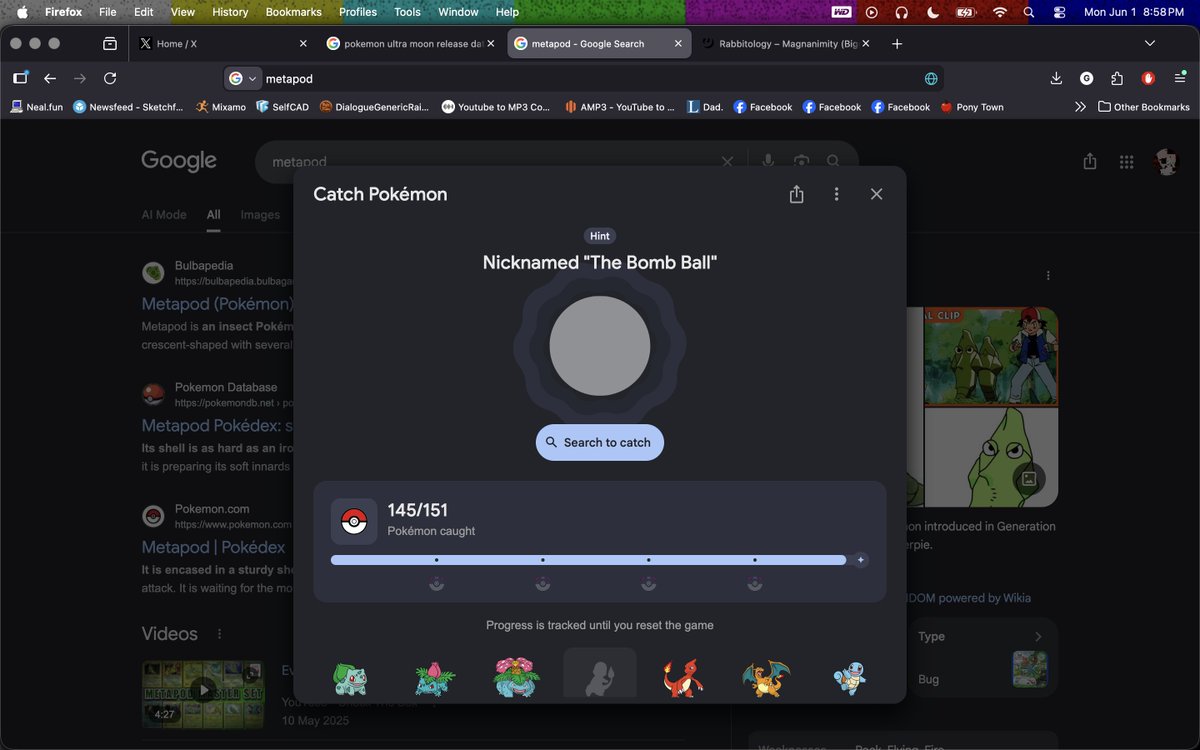Go back one page
The image size is (1200, 750).
pos(50,78)
